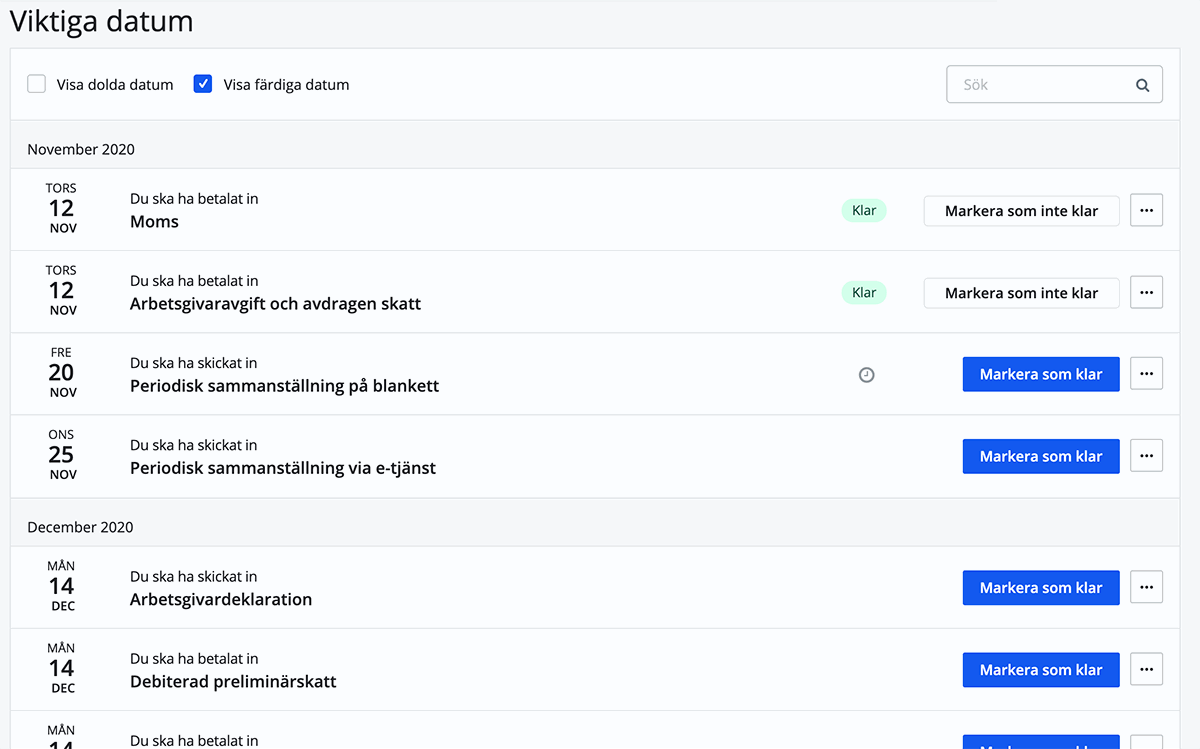Mark Arbetsgivardeklaration as klar
The width and height of the screenshot is (1200, 749).
pyautogui.click(x=1040, y=588)
